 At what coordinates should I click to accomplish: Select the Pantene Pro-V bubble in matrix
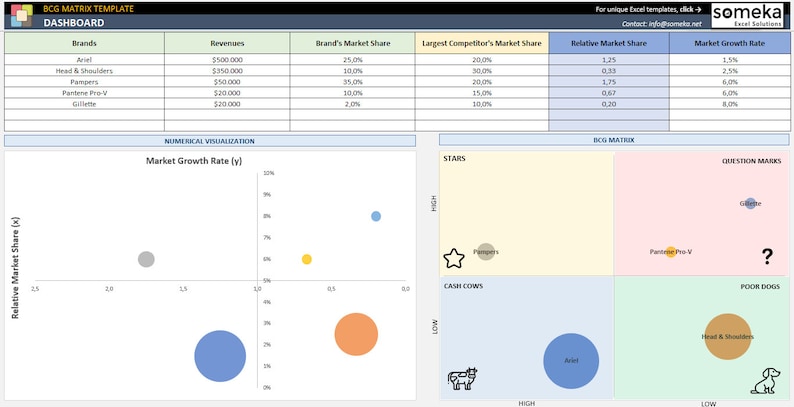pos(671,252)
